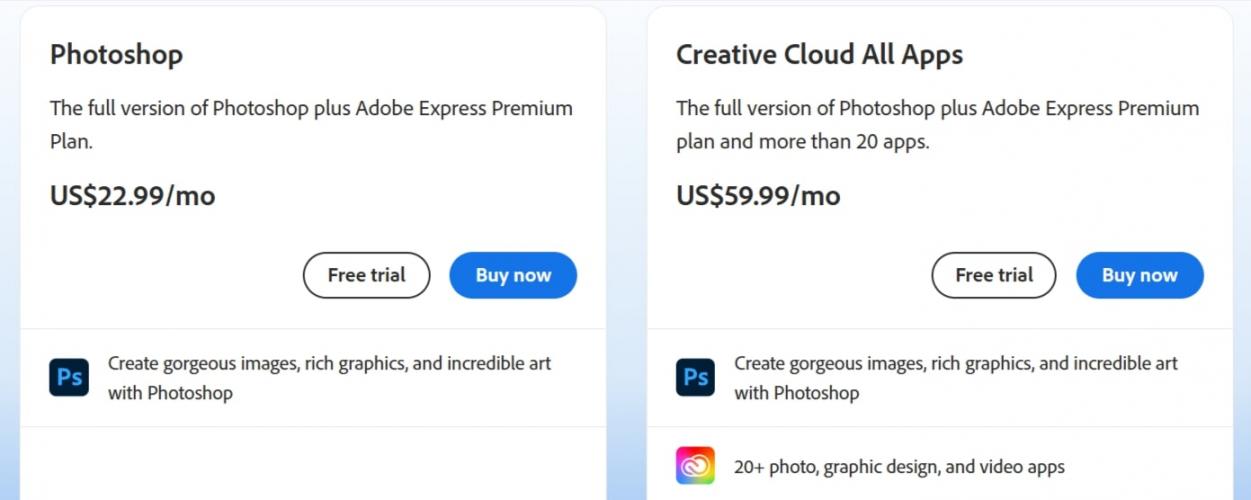
Task: Click the empty area below Photoshop card's feature row
Action: click(312, 464)
